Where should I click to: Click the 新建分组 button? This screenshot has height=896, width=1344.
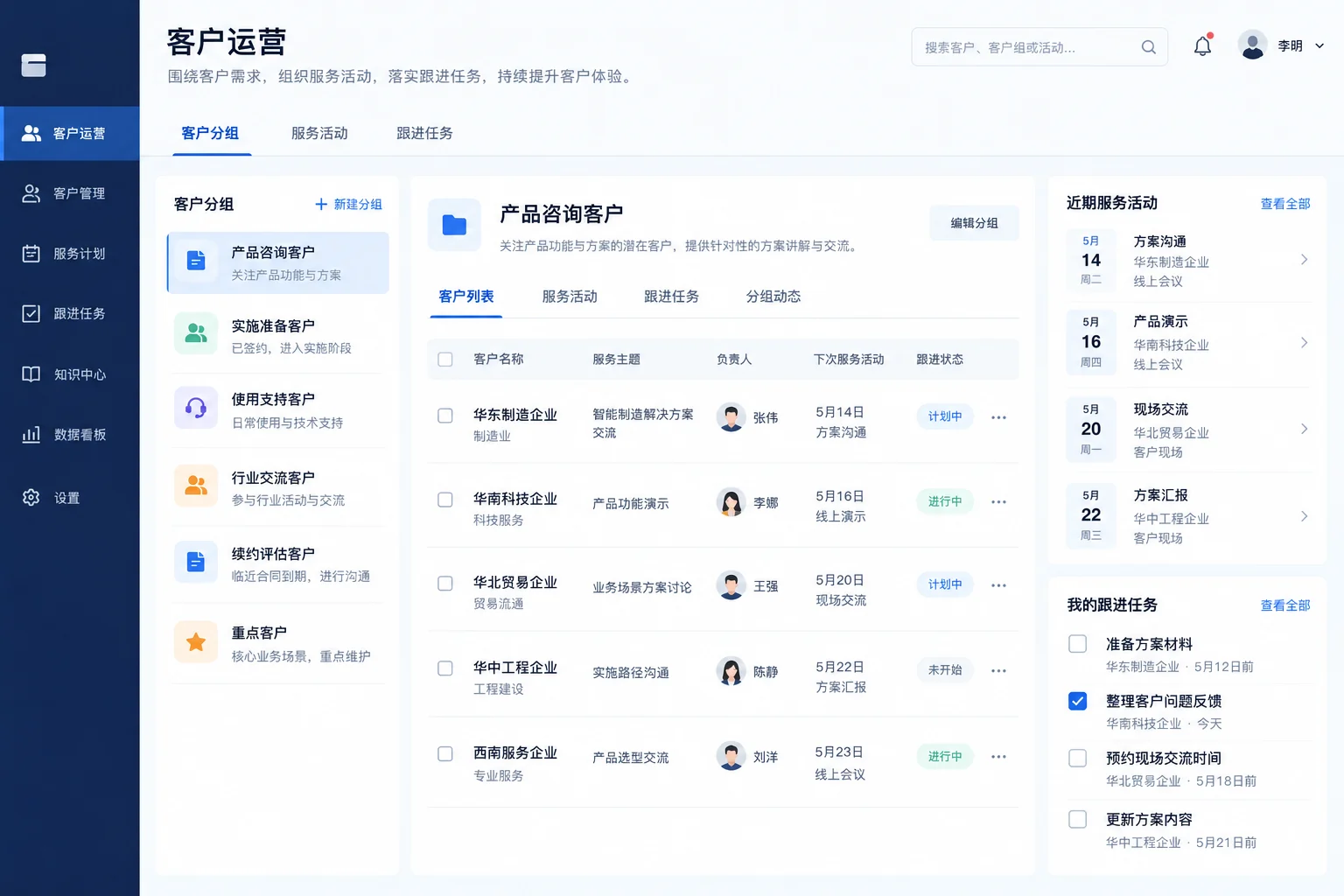point(348,204)
